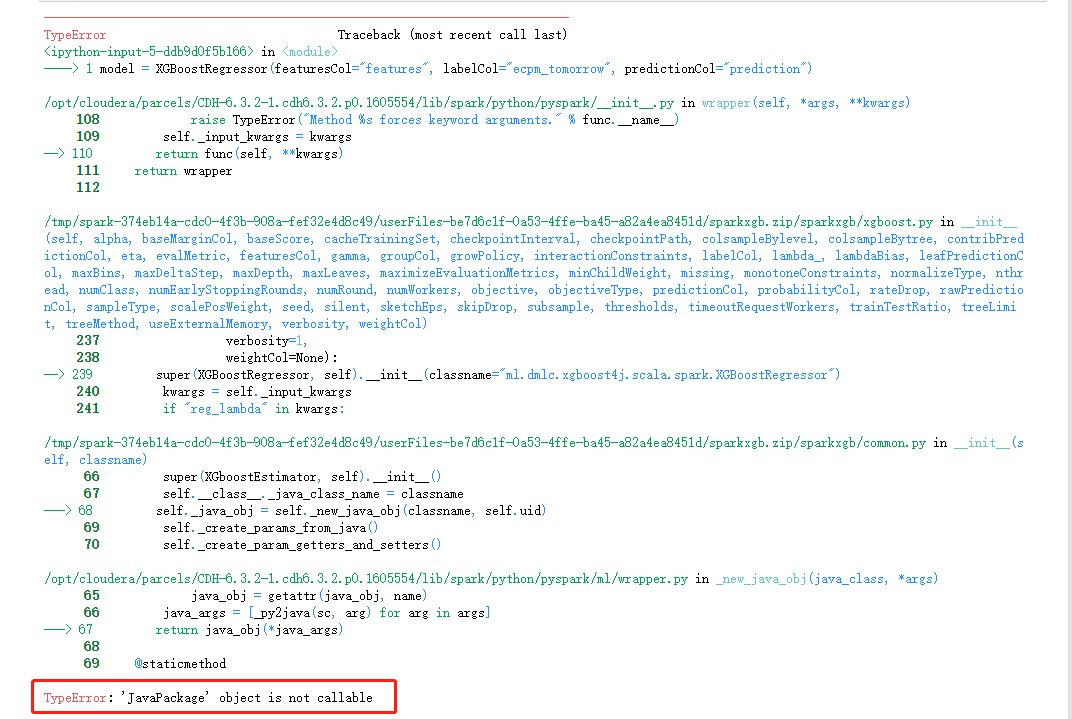Click the pyspark/__init__.py file path
This screenshot has width=1072, height=719.
click(x=359, y=103)
